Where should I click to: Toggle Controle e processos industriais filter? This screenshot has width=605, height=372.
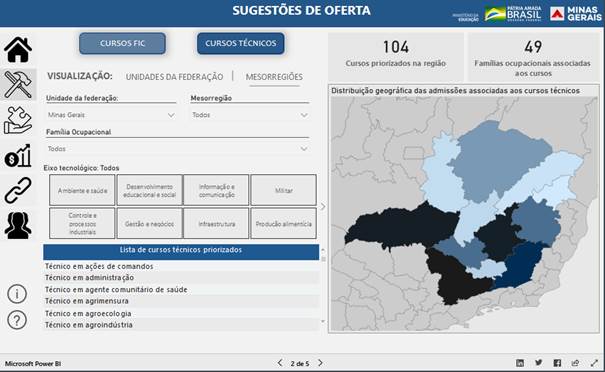point(82,223)
